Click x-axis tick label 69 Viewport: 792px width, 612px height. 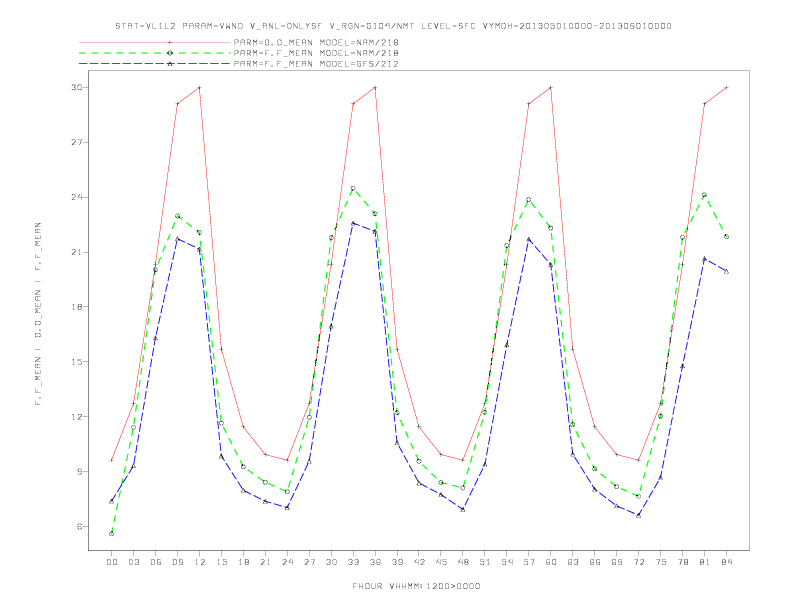[x=617, y=562]
